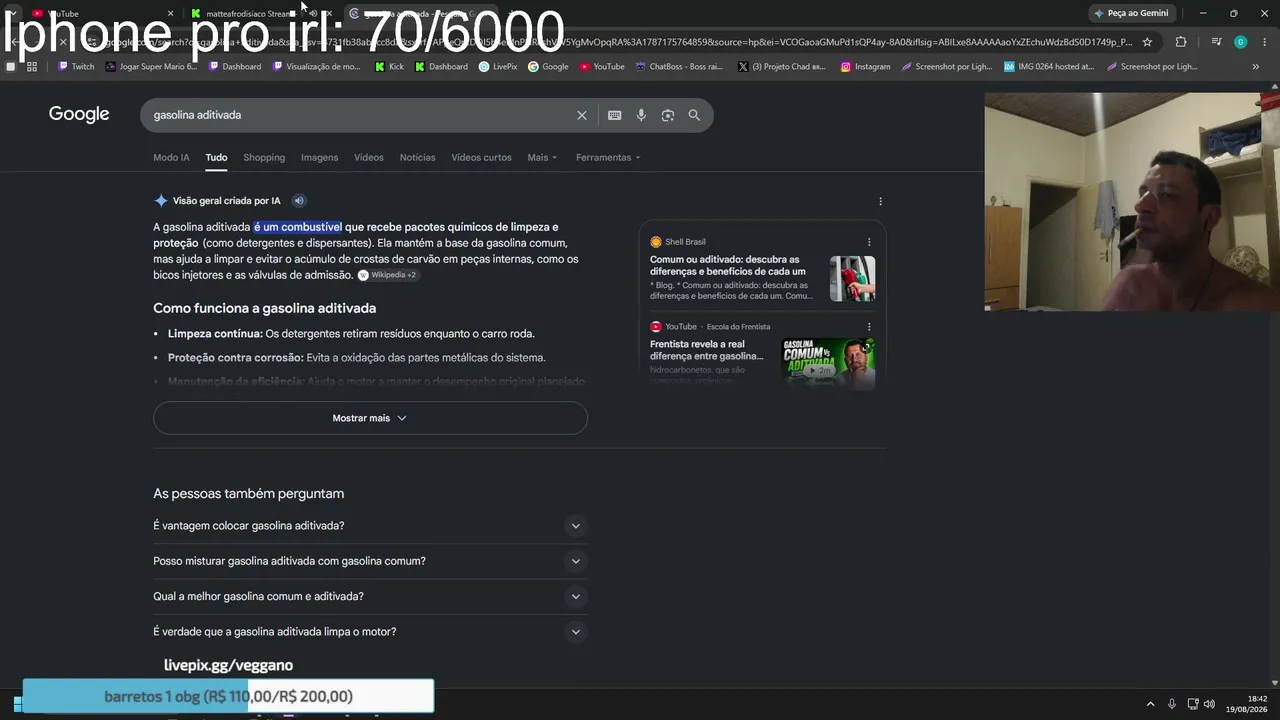Switch to the Shopping tab
This screenshot has height=720, width=1280.
[264, 157]
